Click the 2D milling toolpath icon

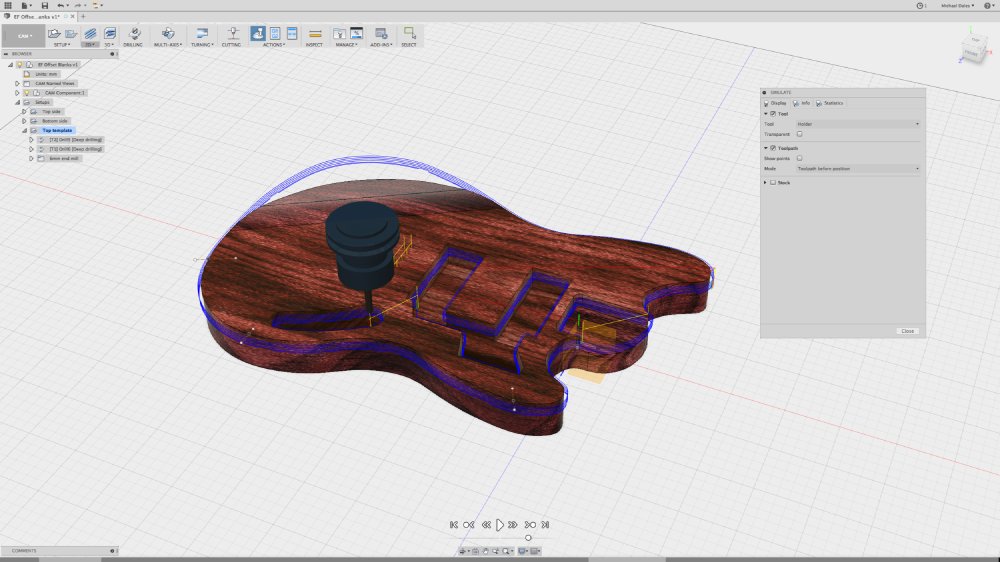90,33
